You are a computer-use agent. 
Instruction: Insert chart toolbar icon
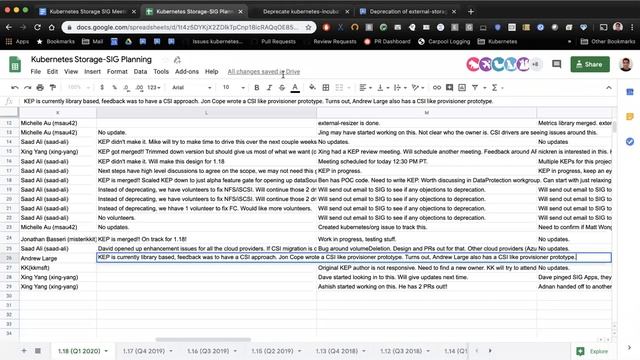(462, 87)
